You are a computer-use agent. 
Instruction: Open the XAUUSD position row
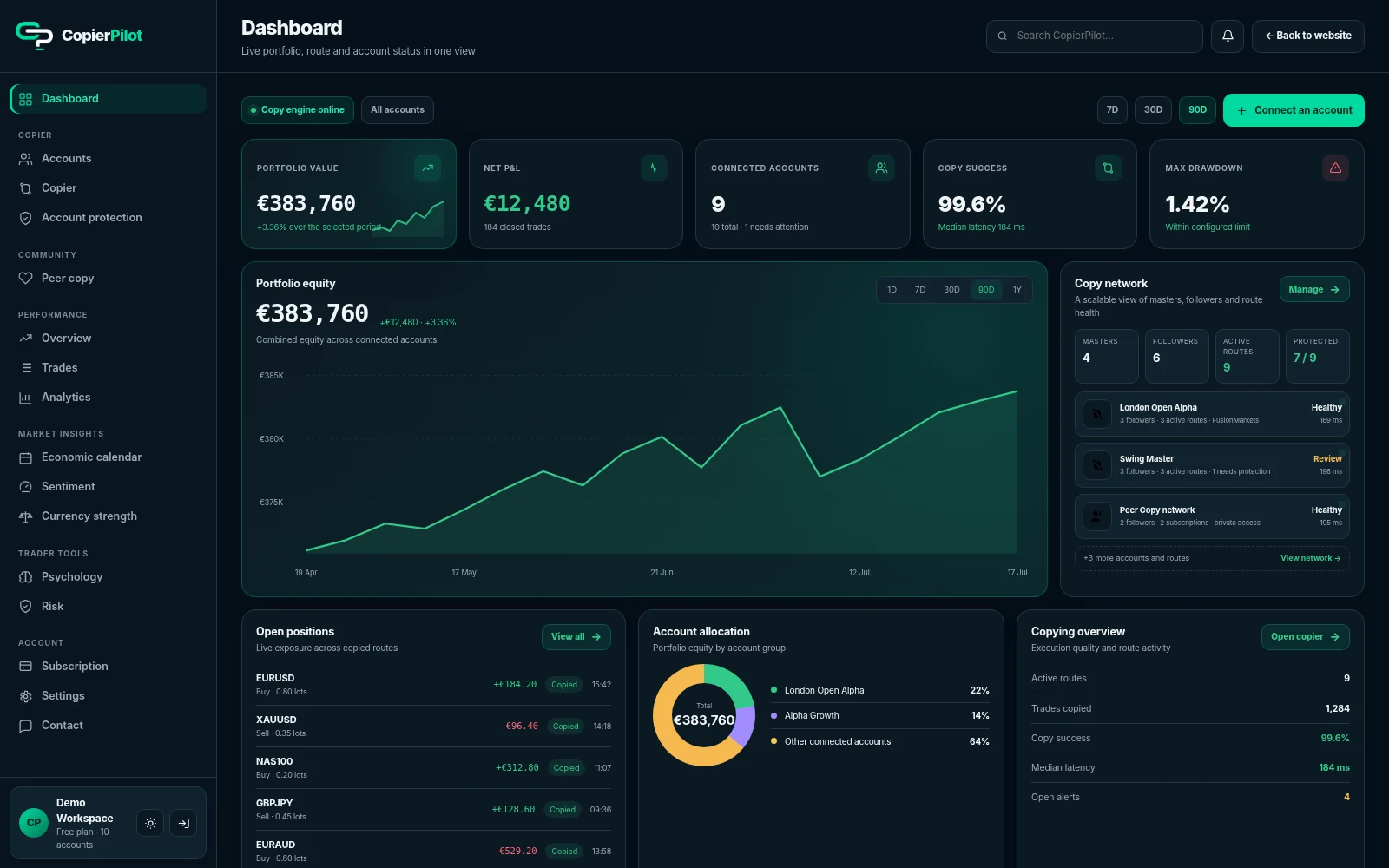pos(433,727)
